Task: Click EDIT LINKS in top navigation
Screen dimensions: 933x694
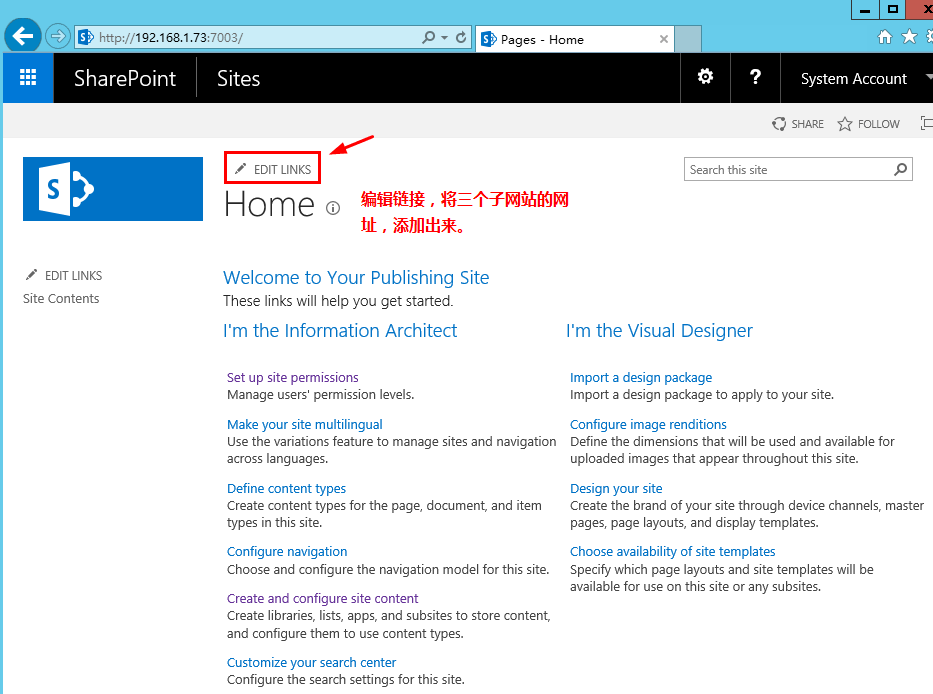Action: click(282, 170)
